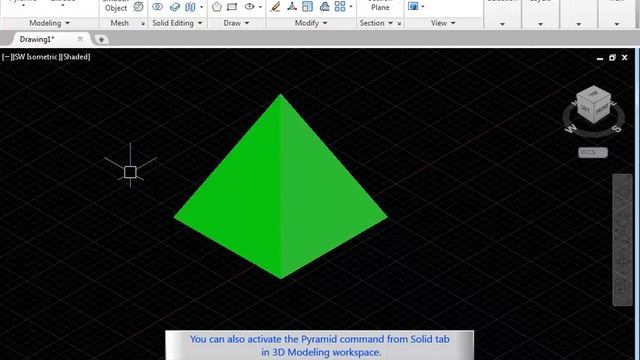Expand the Solid Editing panel title
640x360 pixels.
[177, 23]
